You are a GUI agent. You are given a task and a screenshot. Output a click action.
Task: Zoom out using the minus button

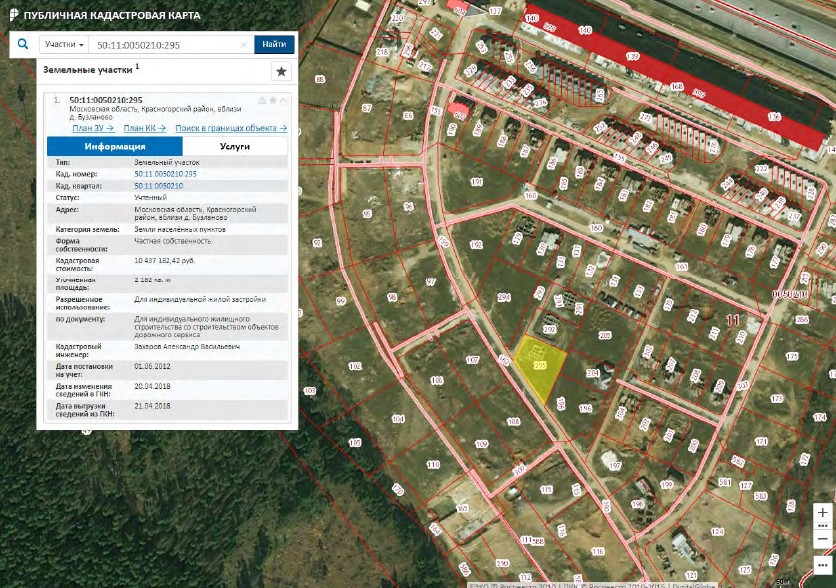[823, 539]
